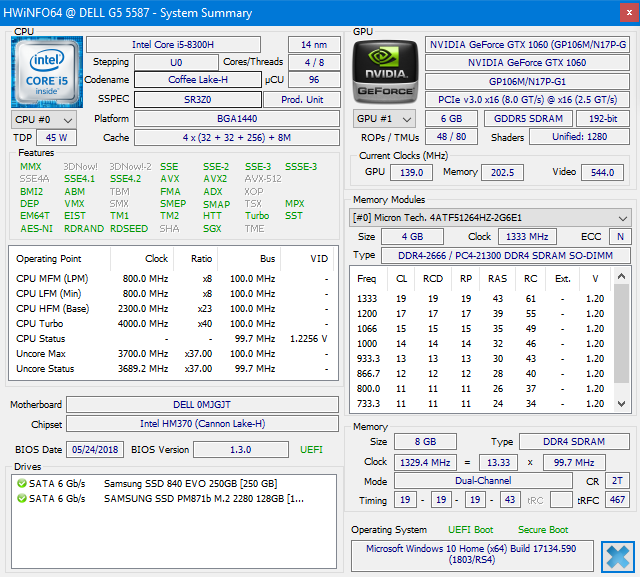Open the CPU #0 selector dropdown
The image size is (640, 577).
[x=44, y=120]
